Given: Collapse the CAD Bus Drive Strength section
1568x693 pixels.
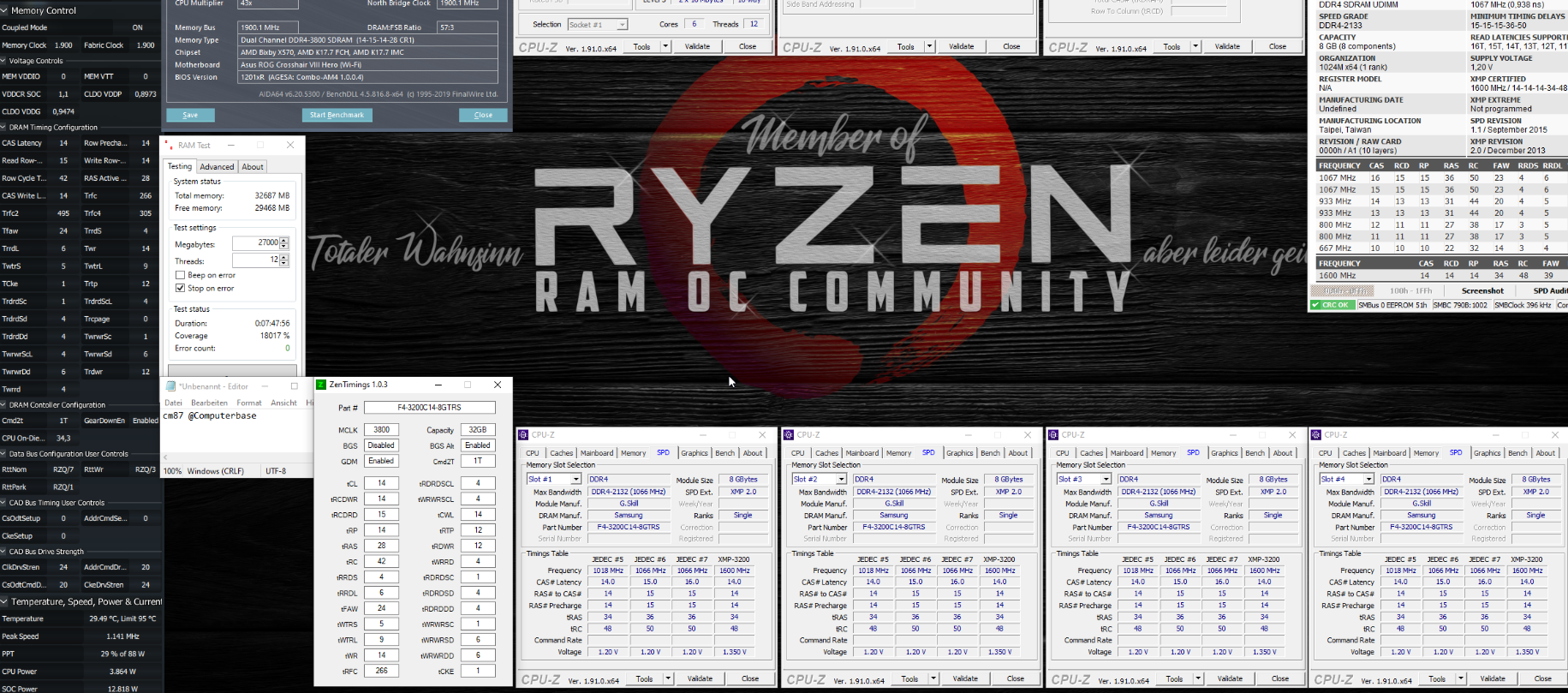Looking at the screenshot, I should point(4,552).
